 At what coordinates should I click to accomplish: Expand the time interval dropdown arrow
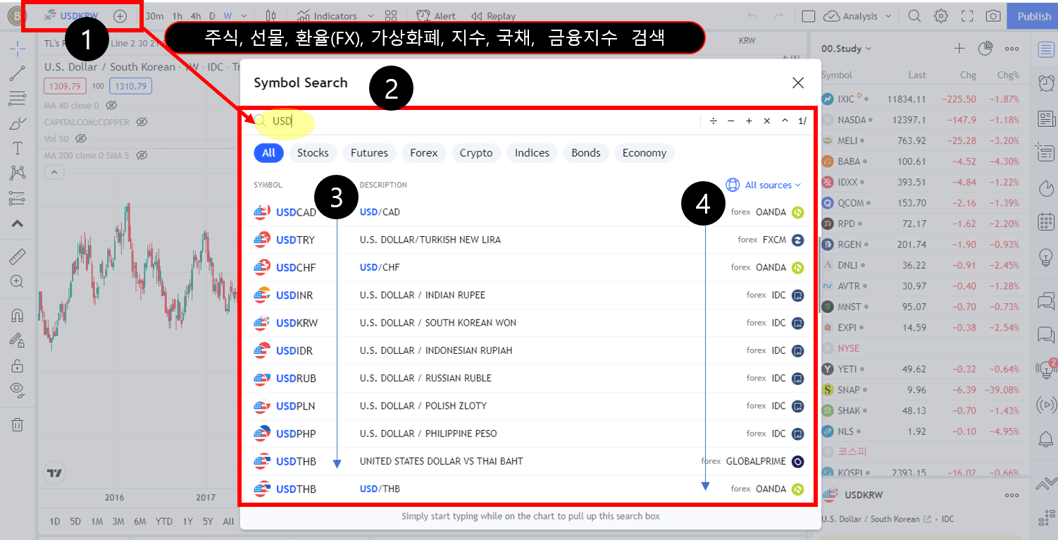(x=244, y=16)
